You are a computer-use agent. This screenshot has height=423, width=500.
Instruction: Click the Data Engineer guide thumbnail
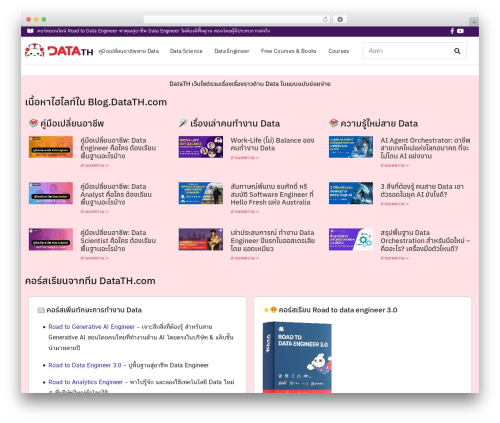pos(51,147)
